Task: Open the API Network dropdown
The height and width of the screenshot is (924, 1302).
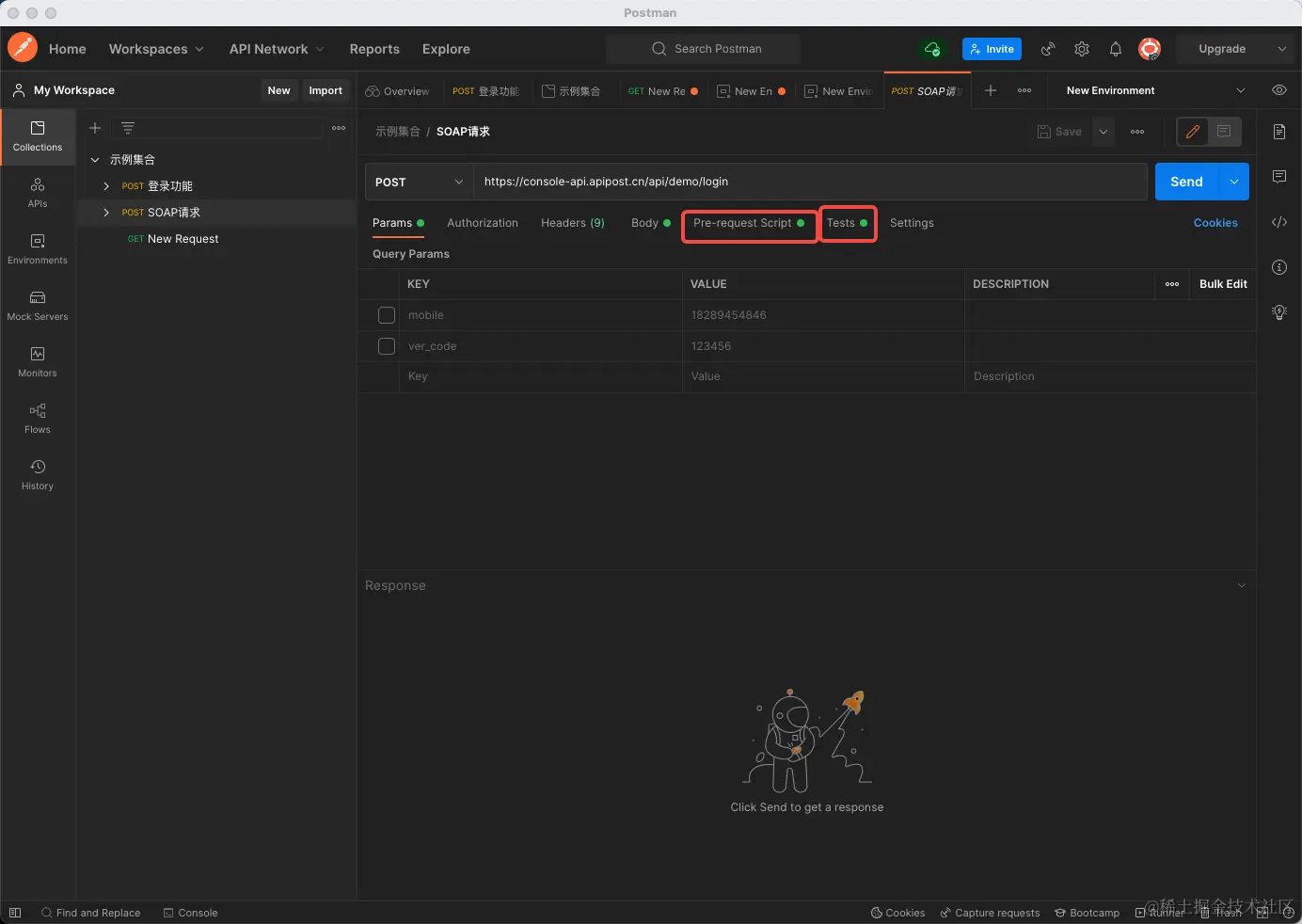Action: (x=277, y=49)
